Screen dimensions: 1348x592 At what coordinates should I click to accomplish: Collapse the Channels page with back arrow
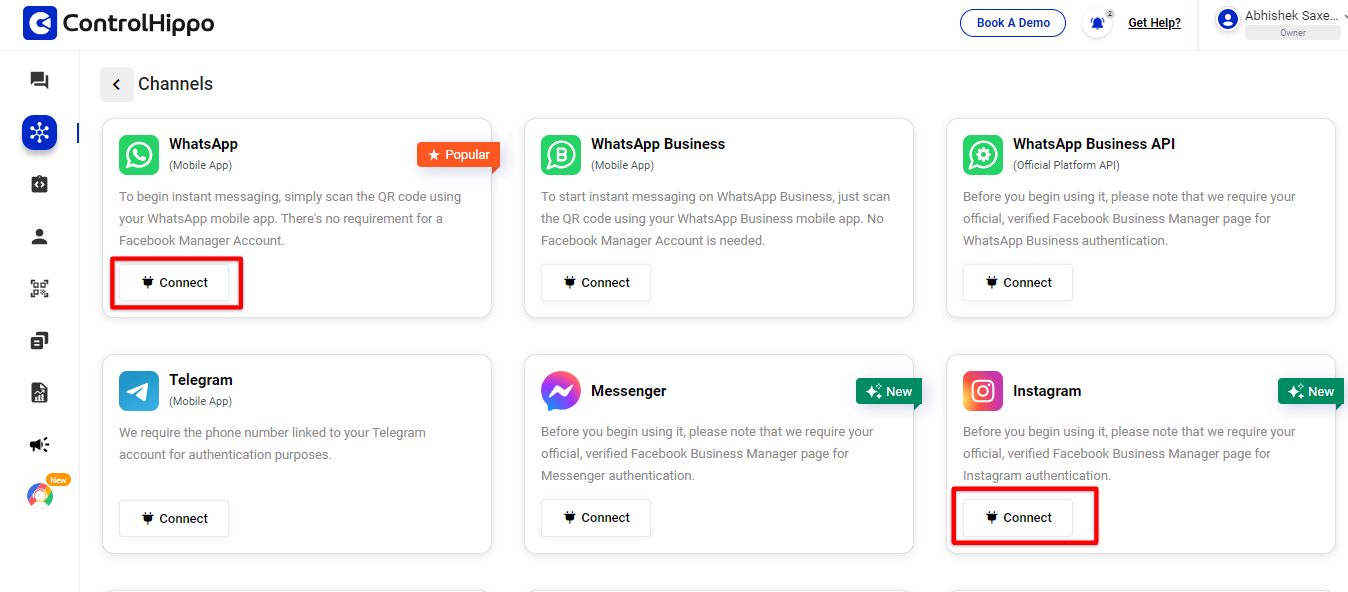pos(116,84)
